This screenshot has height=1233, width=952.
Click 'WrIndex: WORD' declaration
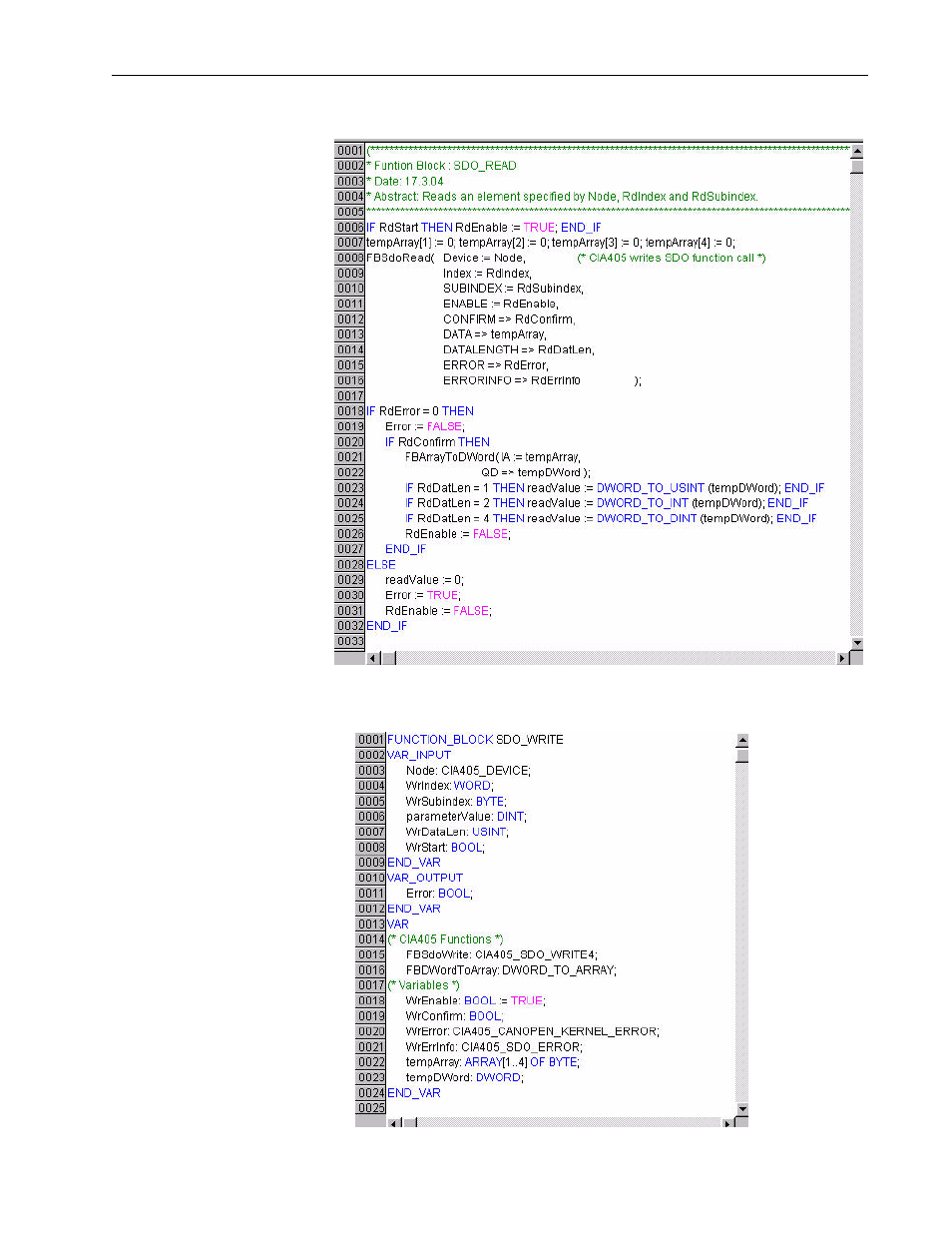click(449, 787)
